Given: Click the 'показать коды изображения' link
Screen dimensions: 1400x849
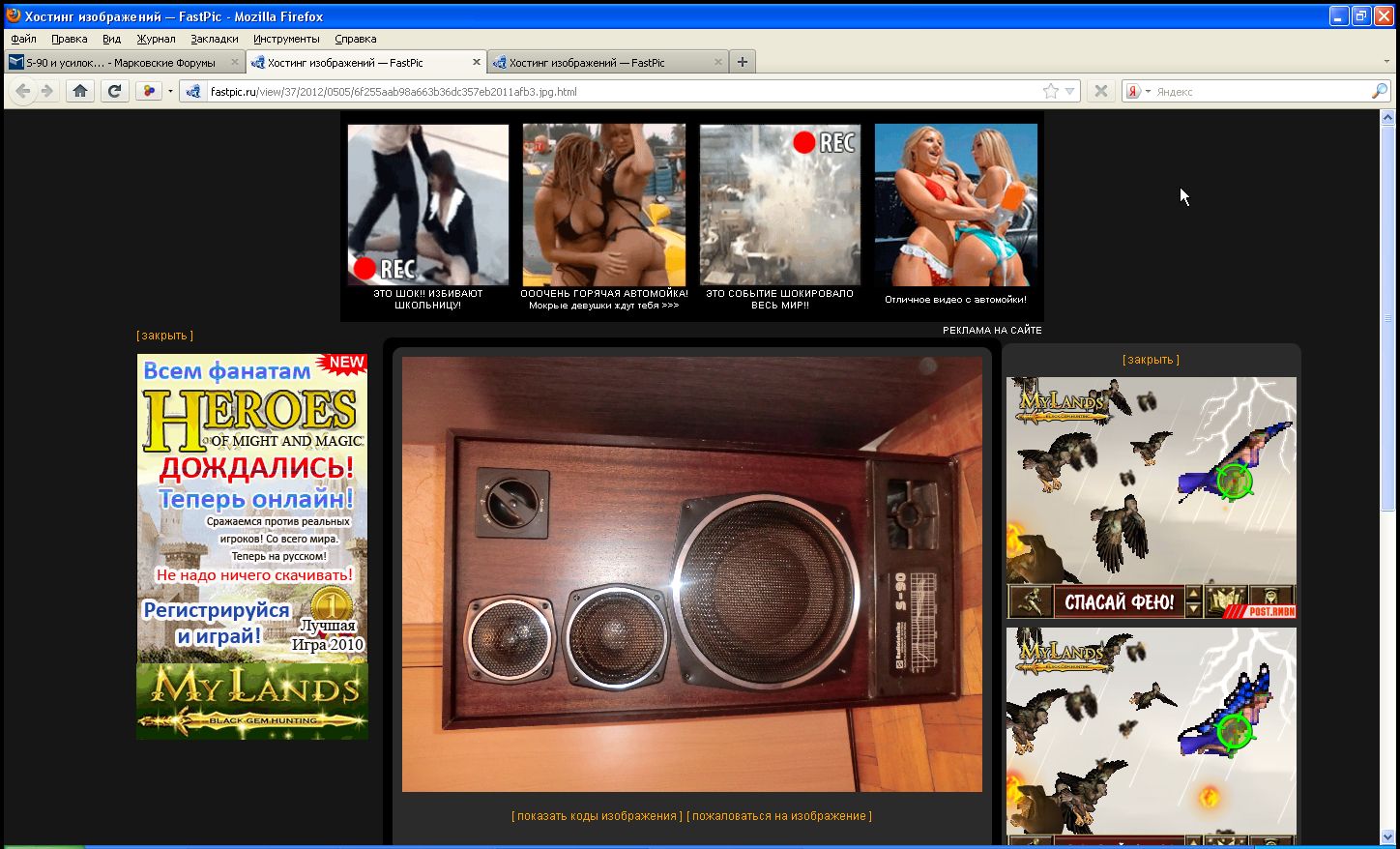Looking at the screenshot, I should pos(597,816).
